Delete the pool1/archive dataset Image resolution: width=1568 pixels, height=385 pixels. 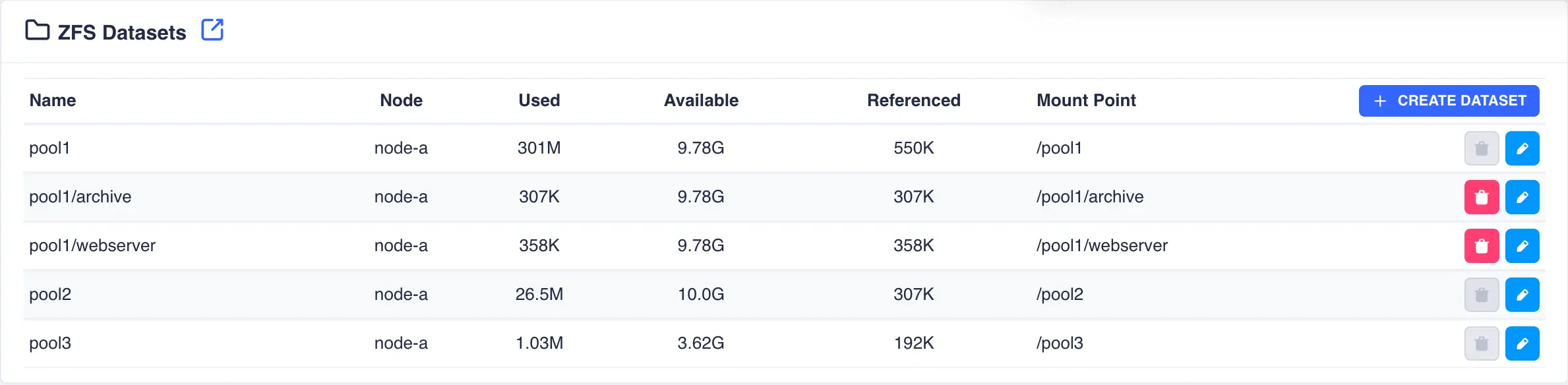tap(1482, 197)
